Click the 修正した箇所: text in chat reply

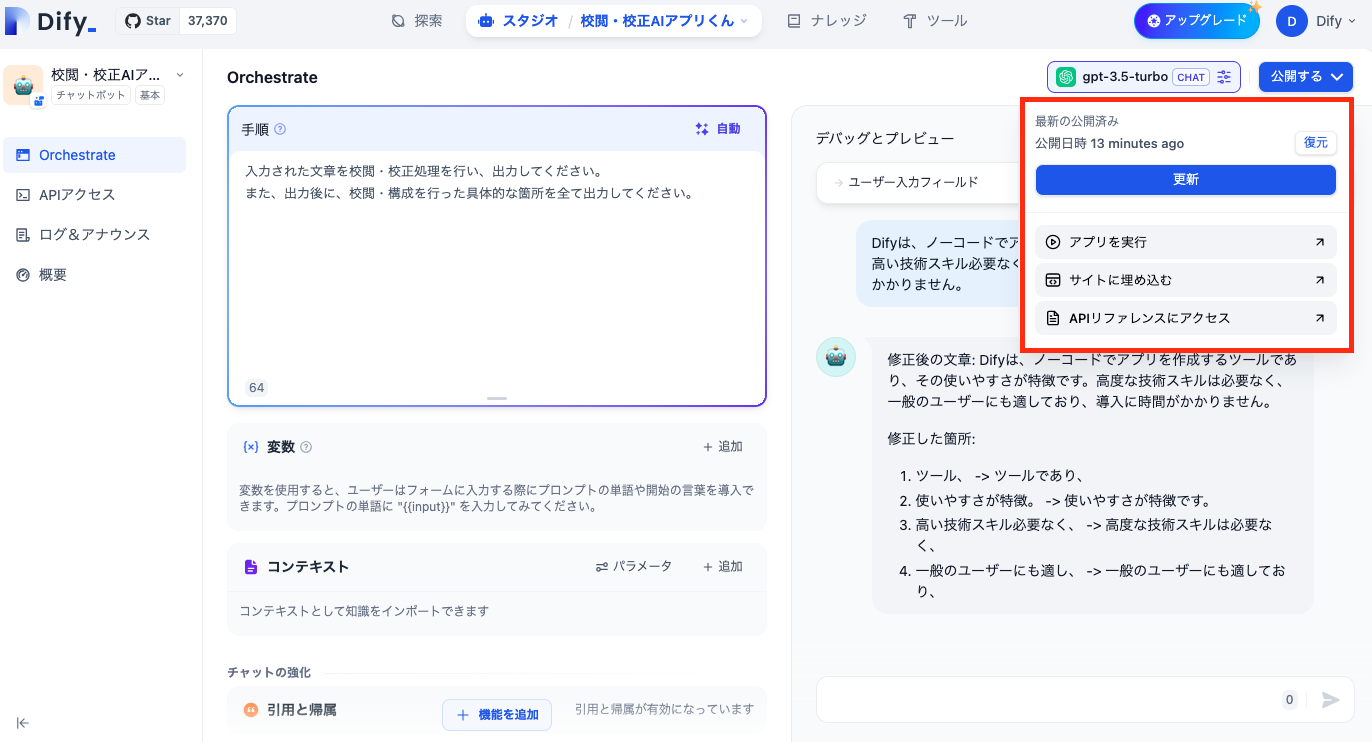click(x=931, y=438)
